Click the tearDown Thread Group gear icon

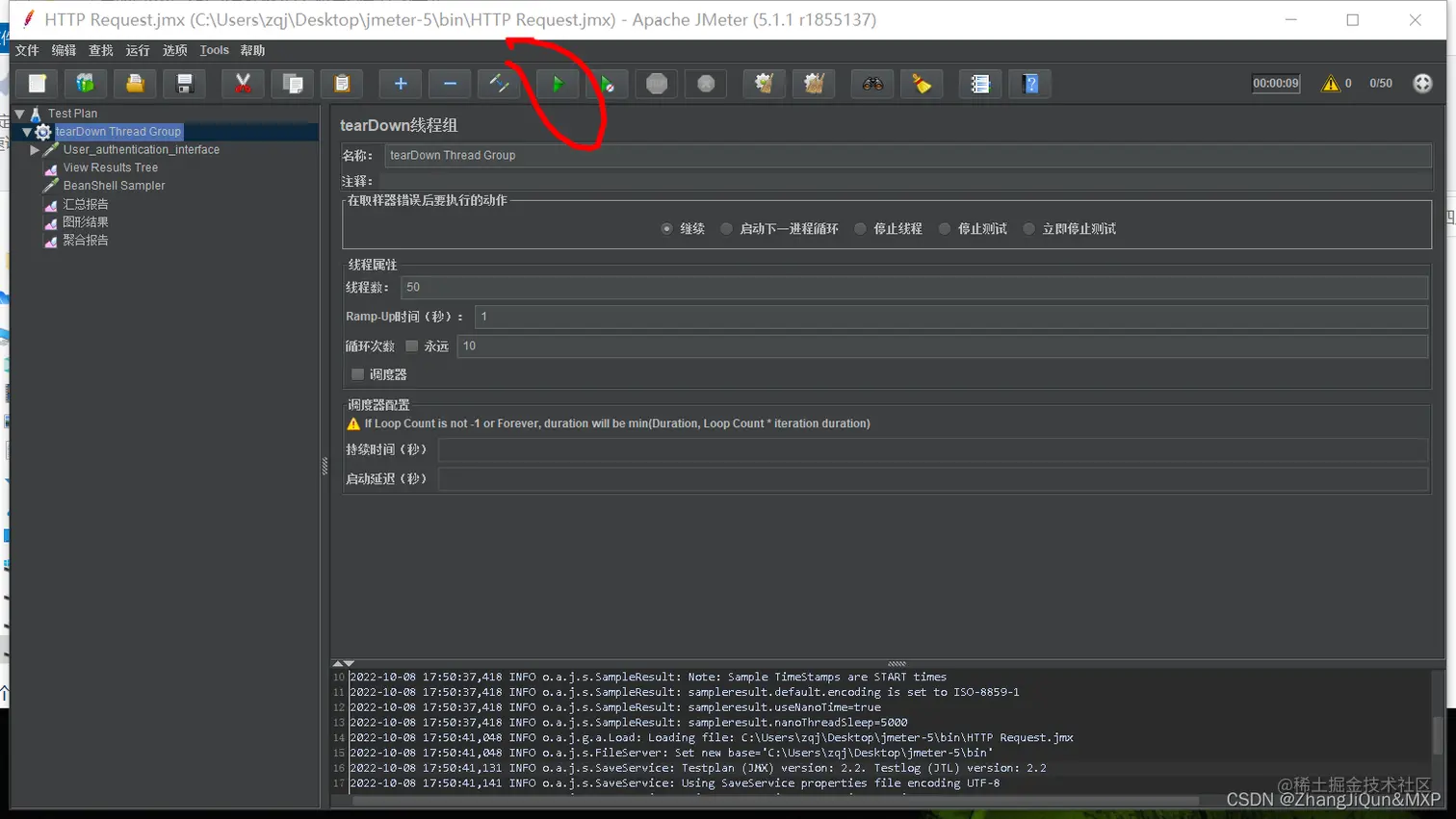click(43, 132)
